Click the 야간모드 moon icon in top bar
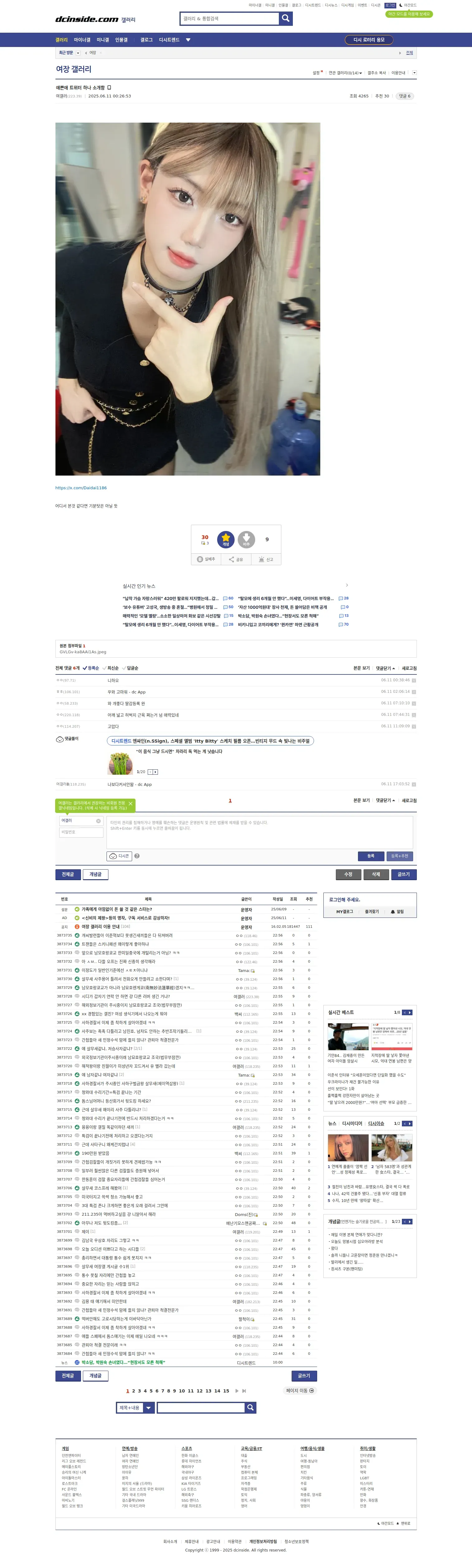 click(x=401, y=5)
